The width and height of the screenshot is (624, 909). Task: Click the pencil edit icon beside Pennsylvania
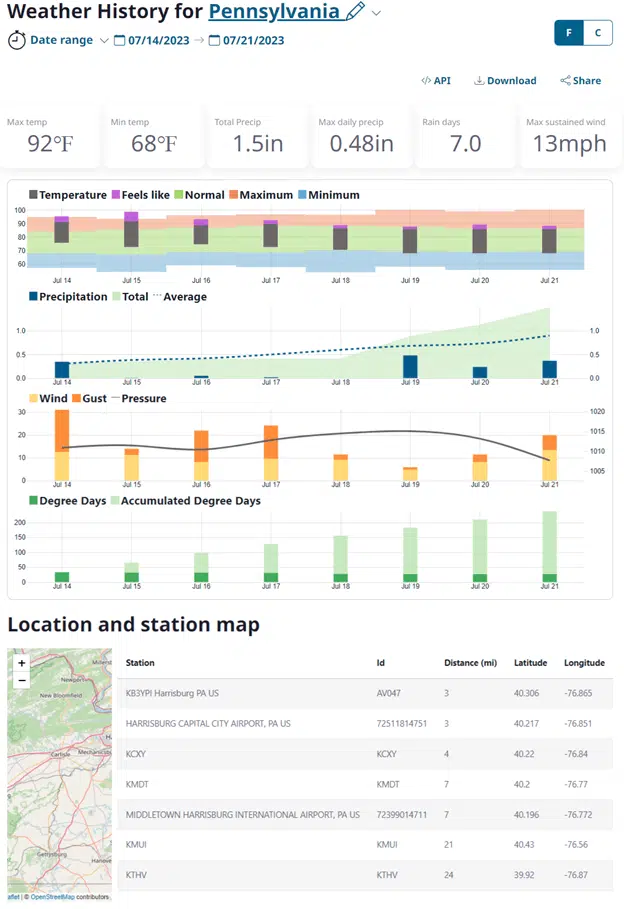pyautogui.click(x=355, y=12)
